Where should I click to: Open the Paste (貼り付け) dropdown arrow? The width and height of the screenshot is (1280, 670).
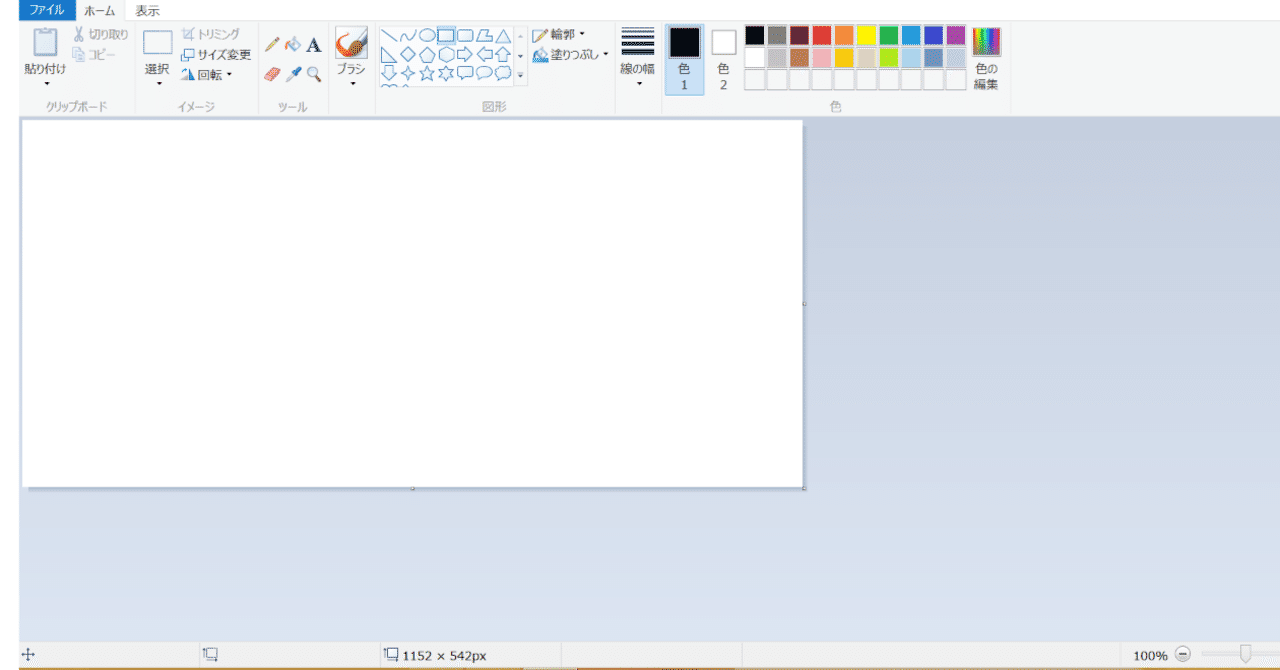pyautogui.click(x=46, y=84)
